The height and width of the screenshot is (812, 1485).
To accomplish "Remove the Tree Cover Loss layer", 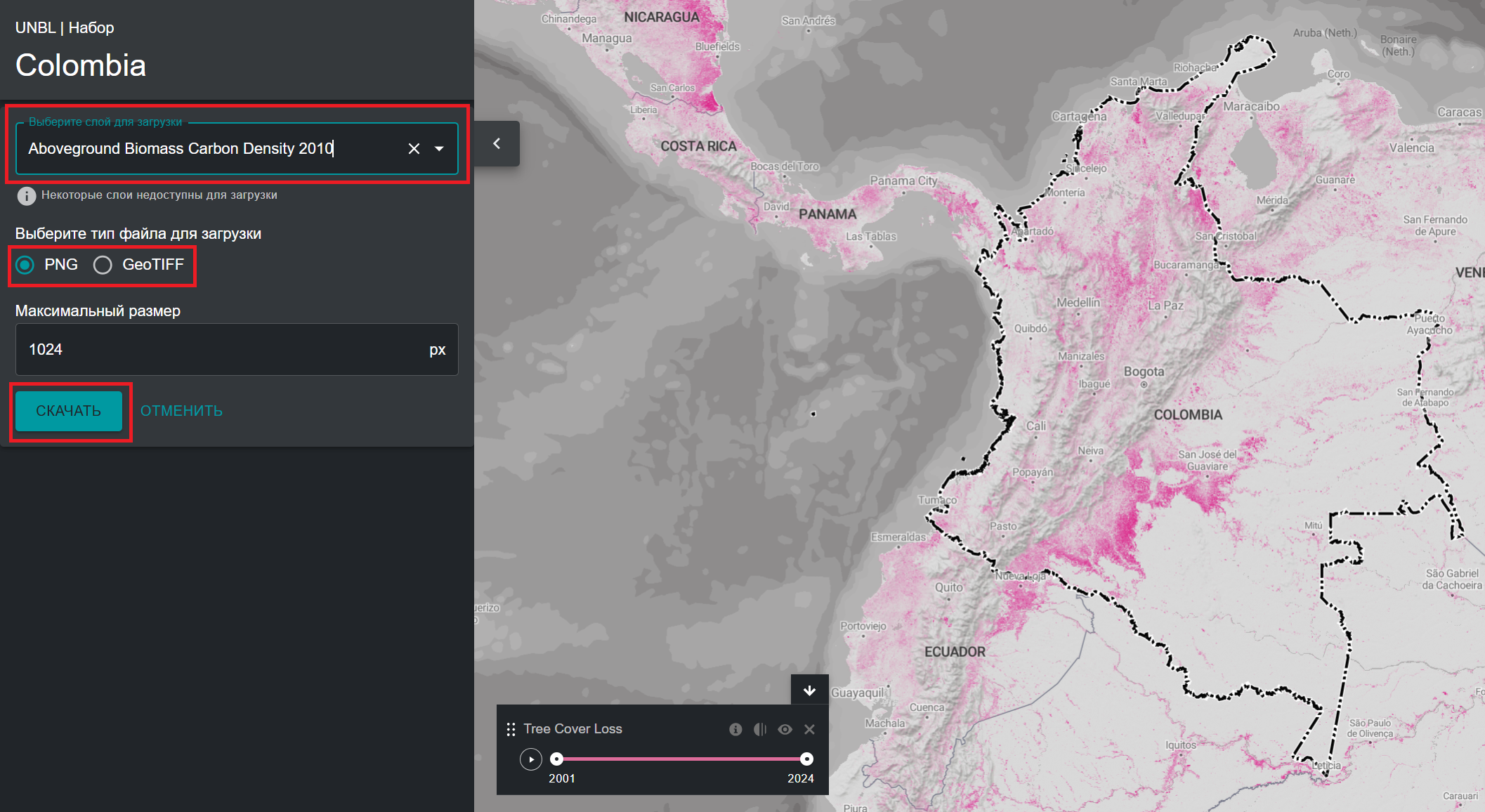I will pyautogui.click(x=809, y=729).
